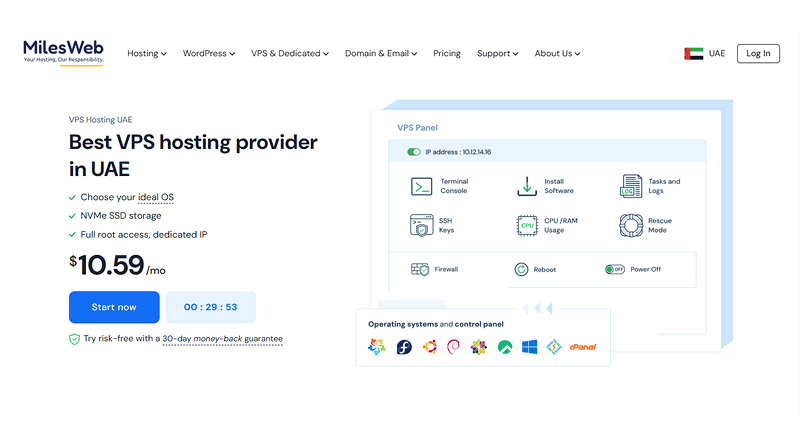This screenshot has height=445, width=800.
Task: Expand the About Us dropdown
Action: pyautogui.click(x=557, y=54)
